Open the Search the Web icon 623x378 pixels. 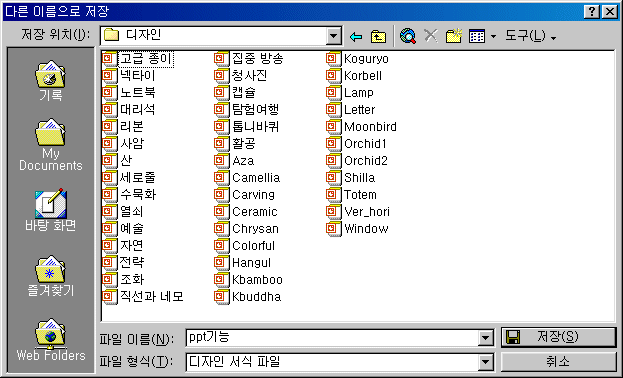click(408, 36)
